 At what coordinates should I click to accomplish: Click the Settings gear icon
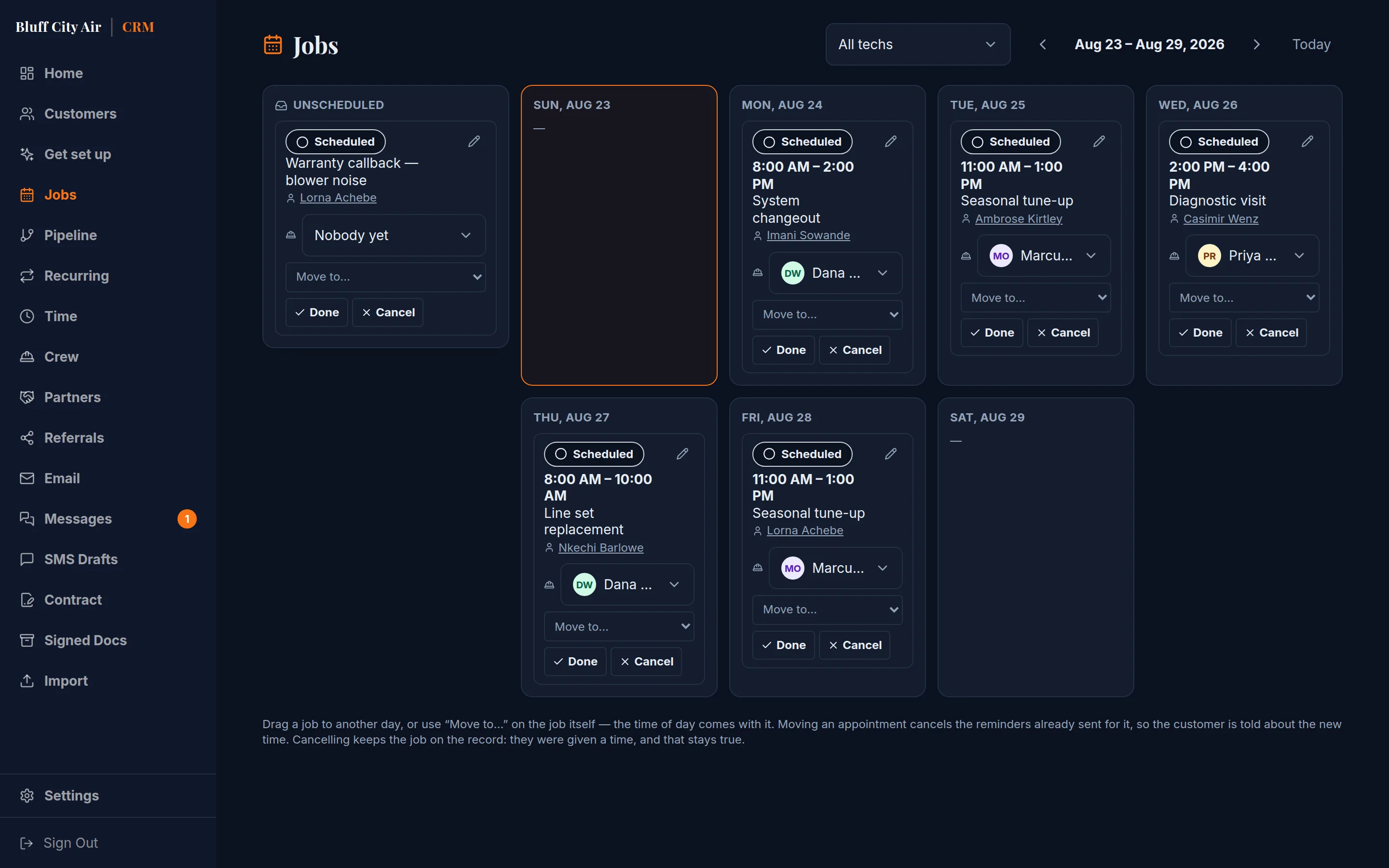27,796
